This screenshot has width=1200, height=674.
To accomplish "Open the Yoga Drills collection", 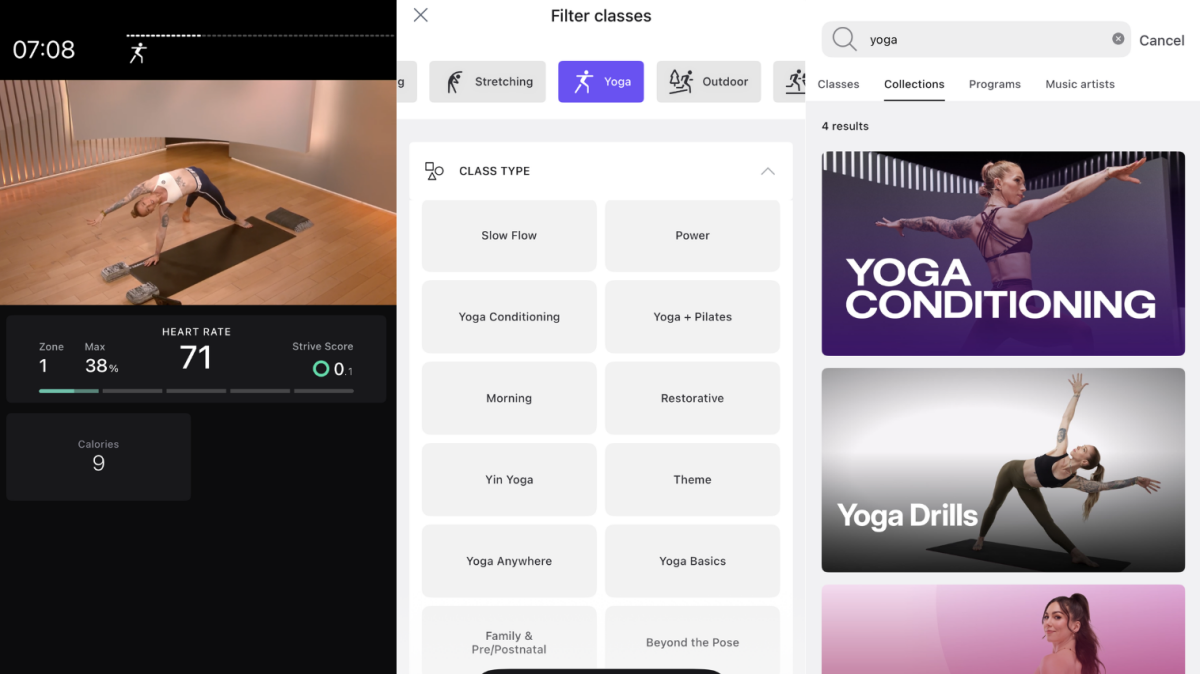I will 1003,470.
